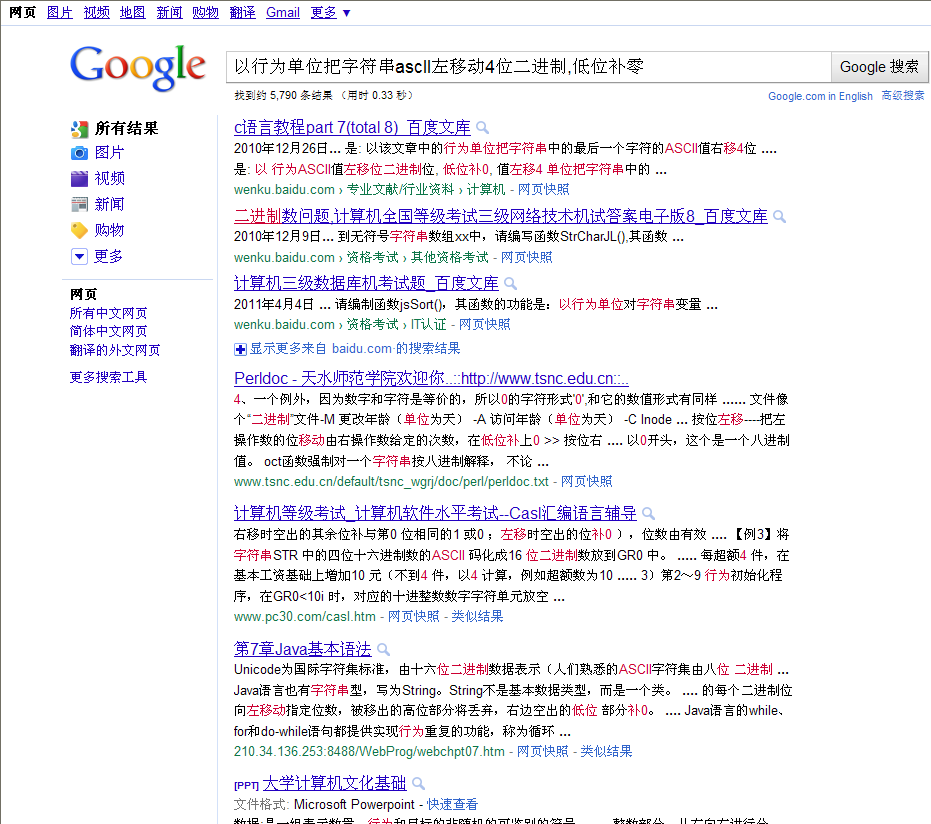The width and height of the screenshot is (931, 824).
Task: Click the IT认证 breadcrumb
Action: pyautogui.click(x=428, y=324)
